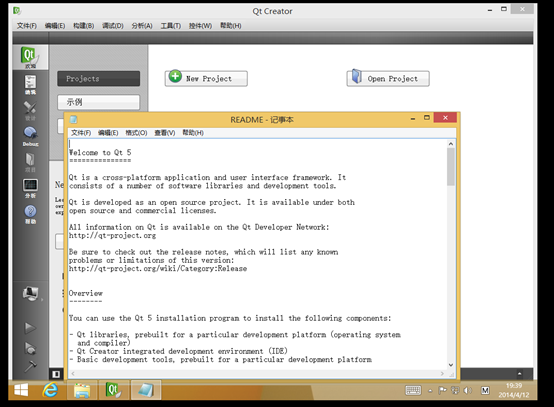Build project with the hammer icon
The image size is (554, 407).
coord(30,366)
